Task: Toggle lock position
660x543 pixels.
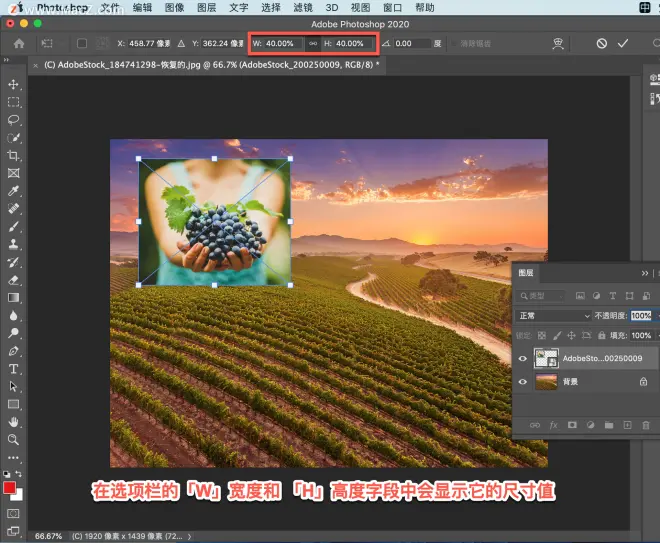Action: click(571, 335)
